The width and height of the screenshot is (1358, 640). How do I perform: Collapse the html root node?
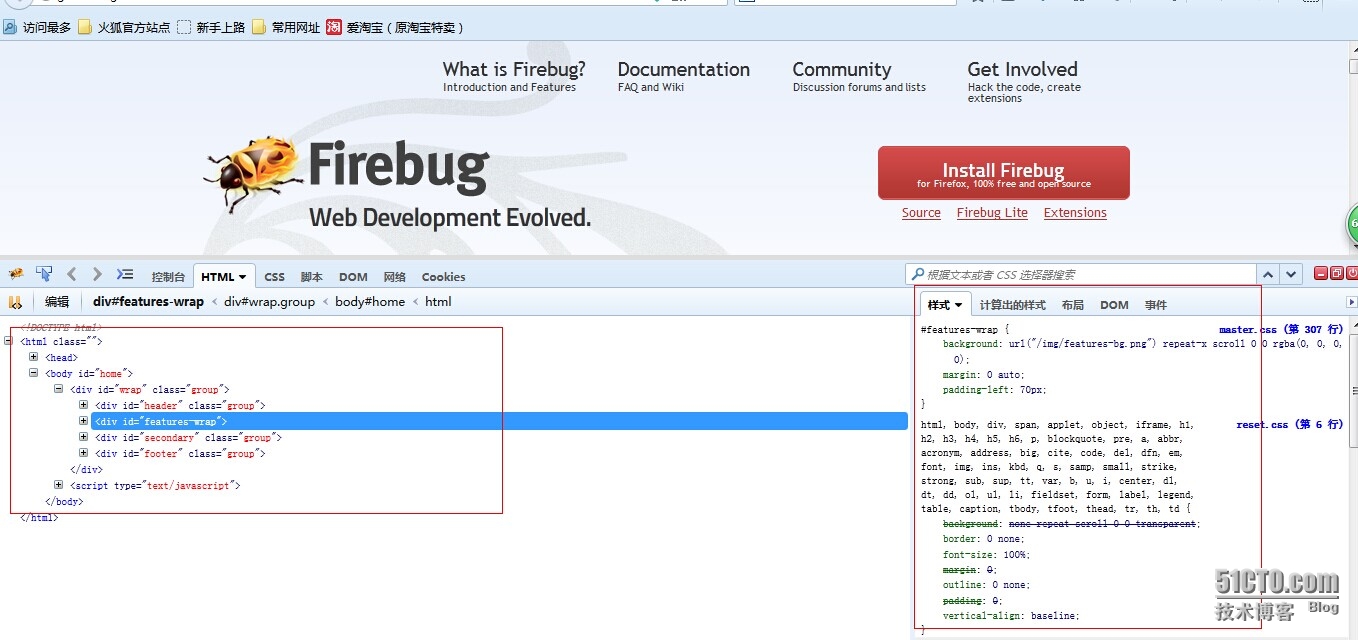click(x=9, y=341)
